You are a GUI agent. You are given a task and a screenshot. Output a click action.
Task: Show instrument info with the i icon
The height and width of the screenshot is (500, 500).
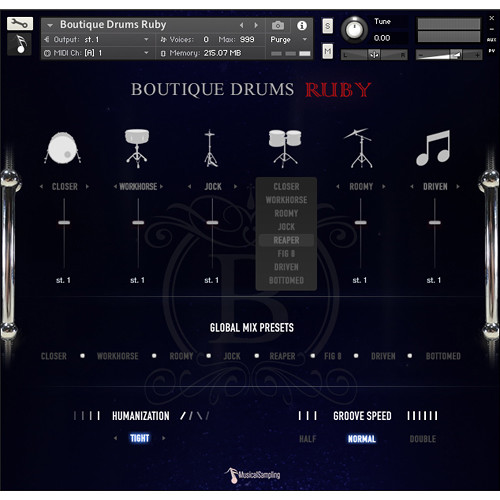pyautogui.click(x=302, y=25)
